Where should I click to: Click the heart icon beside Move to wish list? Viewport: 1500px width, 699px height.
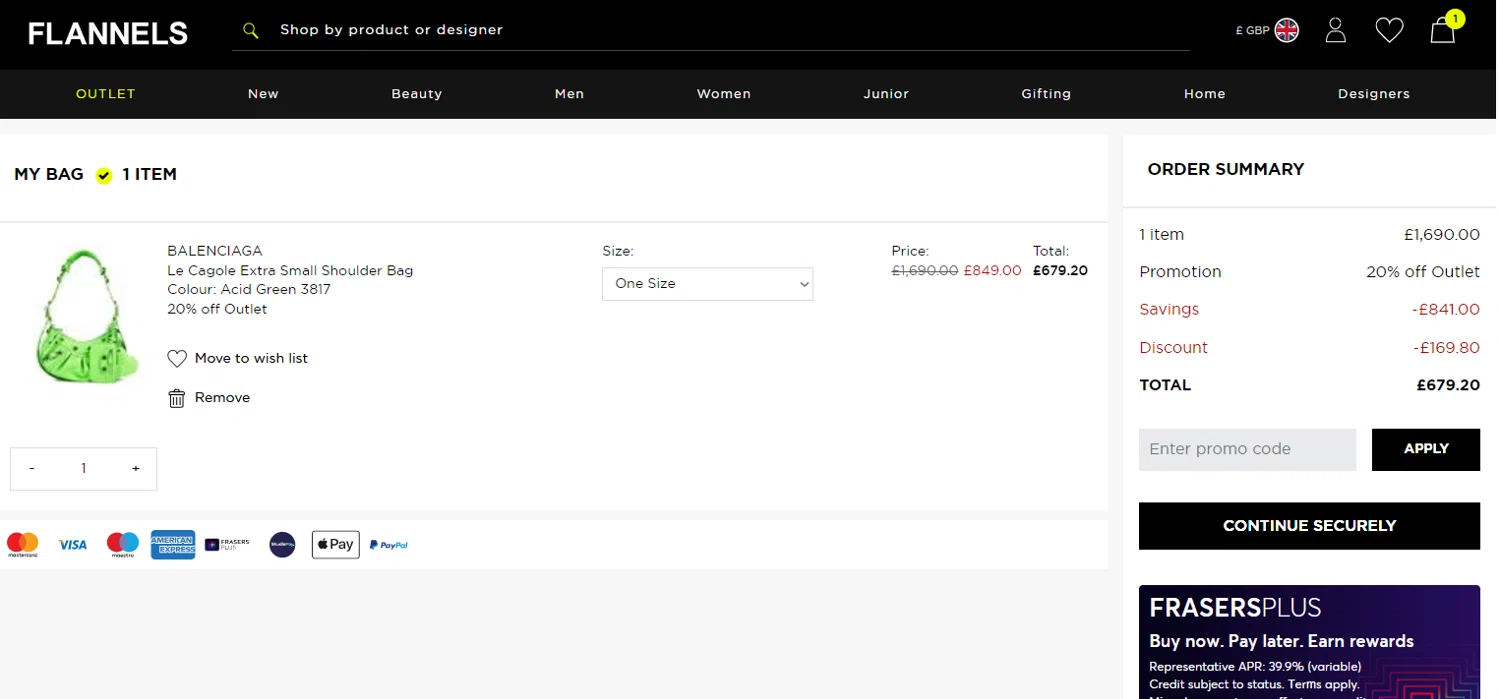tap(177, 359)
